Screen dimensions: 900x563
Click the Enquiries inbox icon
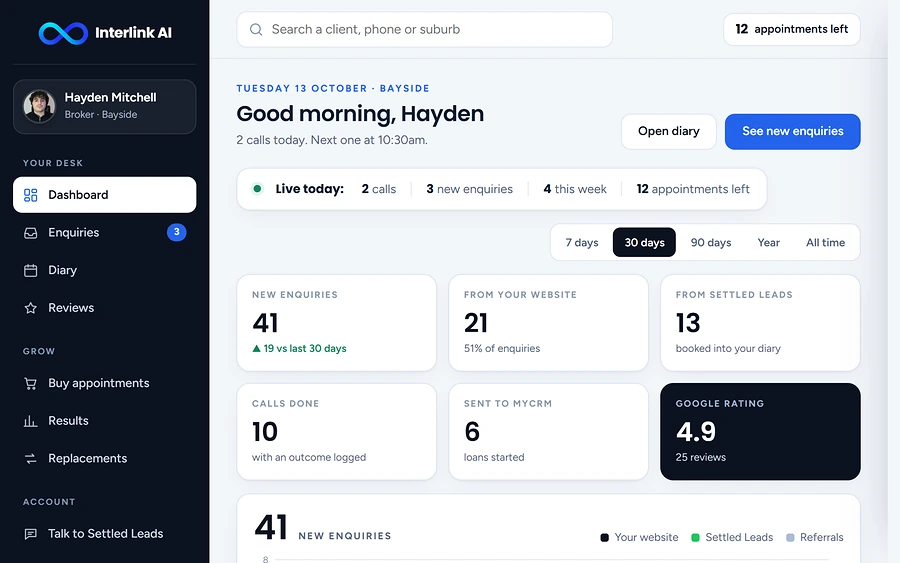point(30,233)
